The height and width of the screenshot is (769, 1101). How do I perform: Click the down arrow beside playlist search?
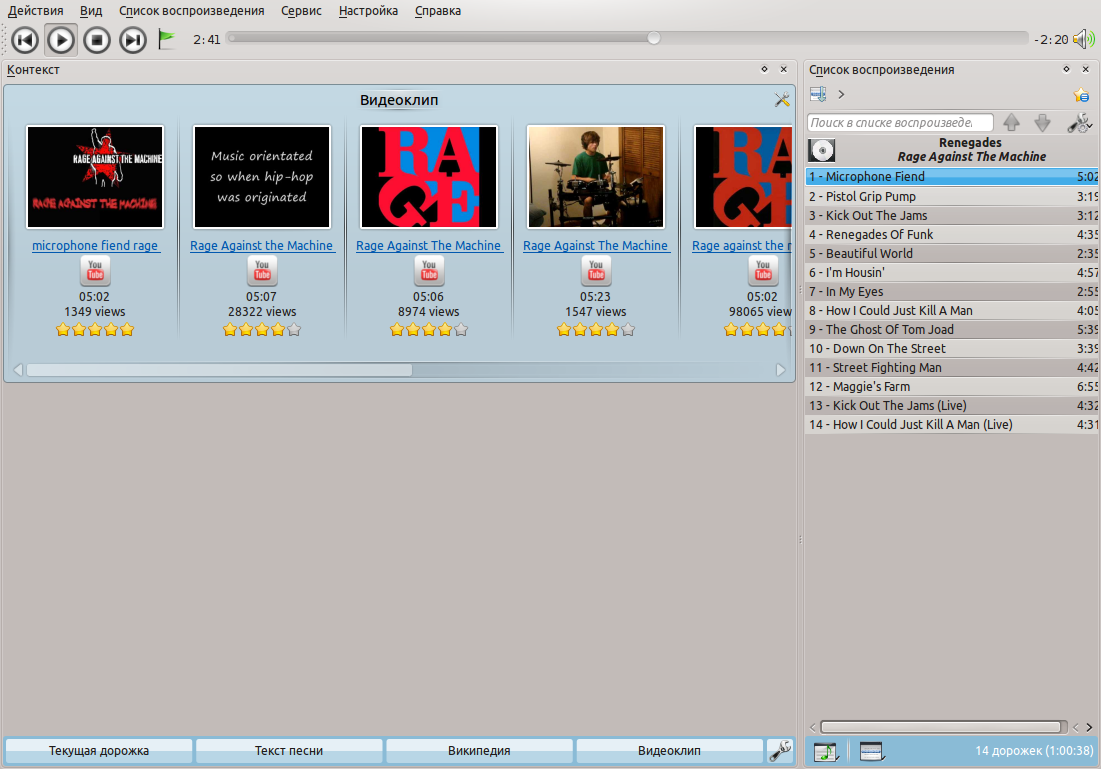(x=1043, y=123)
